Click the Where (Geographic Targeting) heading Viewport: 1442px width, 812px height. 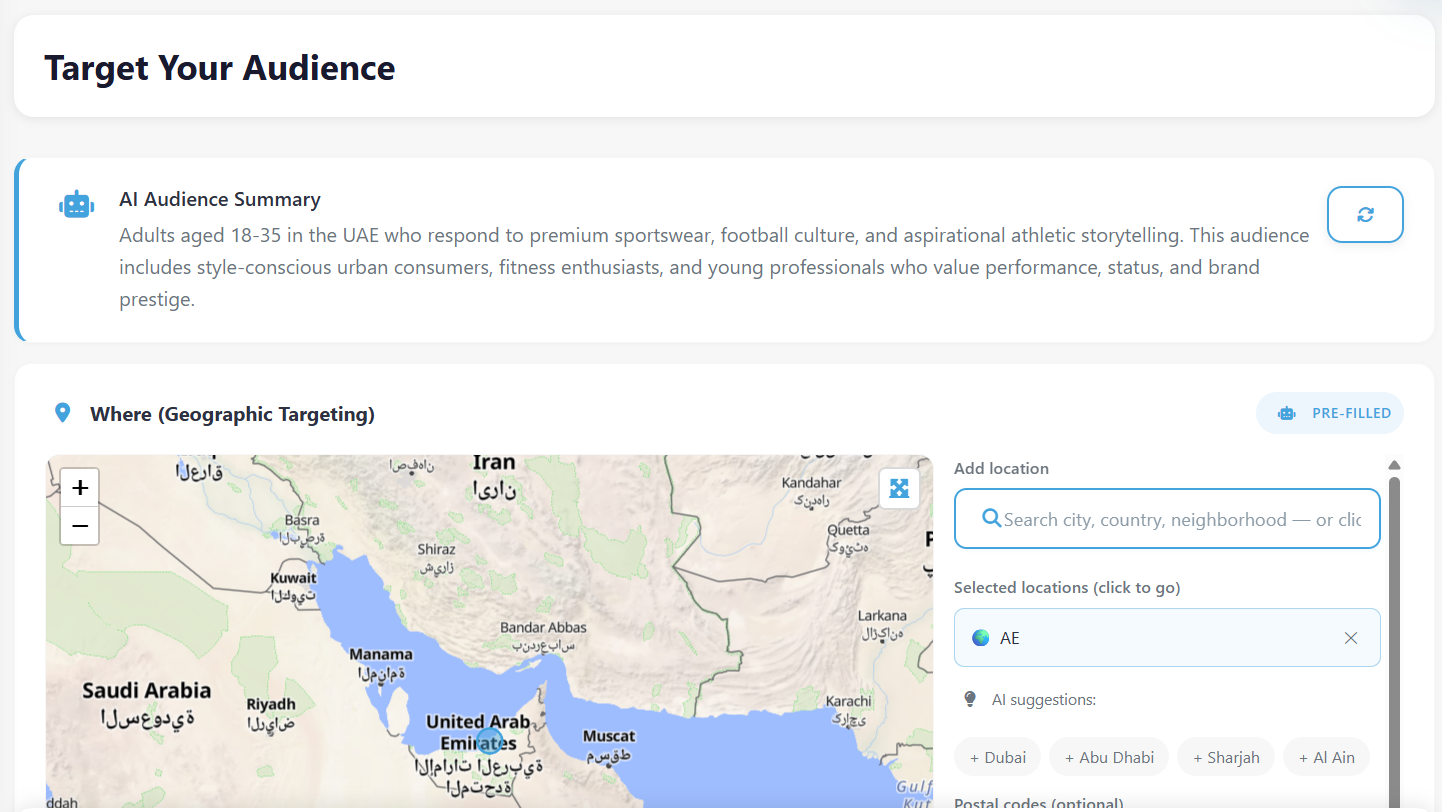tap(232, 414)
